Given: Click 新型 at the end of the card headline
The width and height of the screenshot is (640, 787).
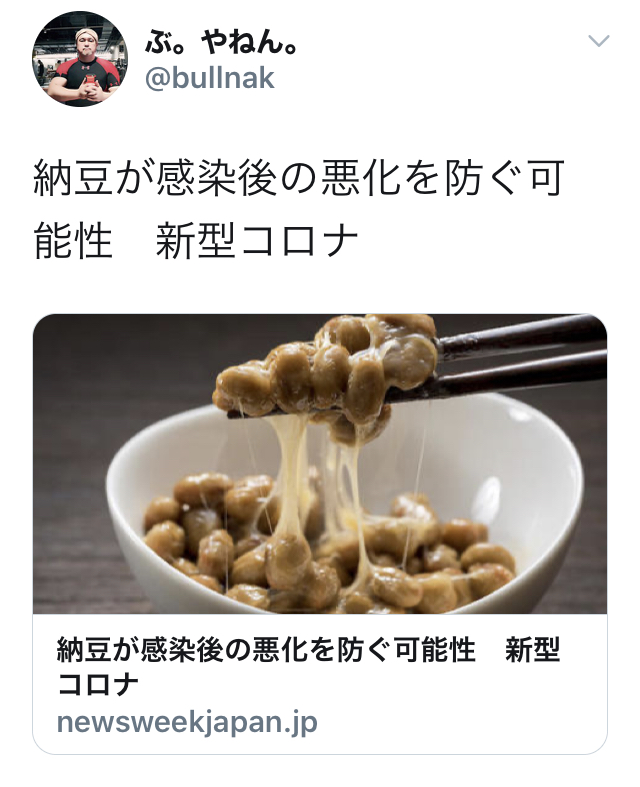Looking at the screenshot, I should (x=532, y=650).
